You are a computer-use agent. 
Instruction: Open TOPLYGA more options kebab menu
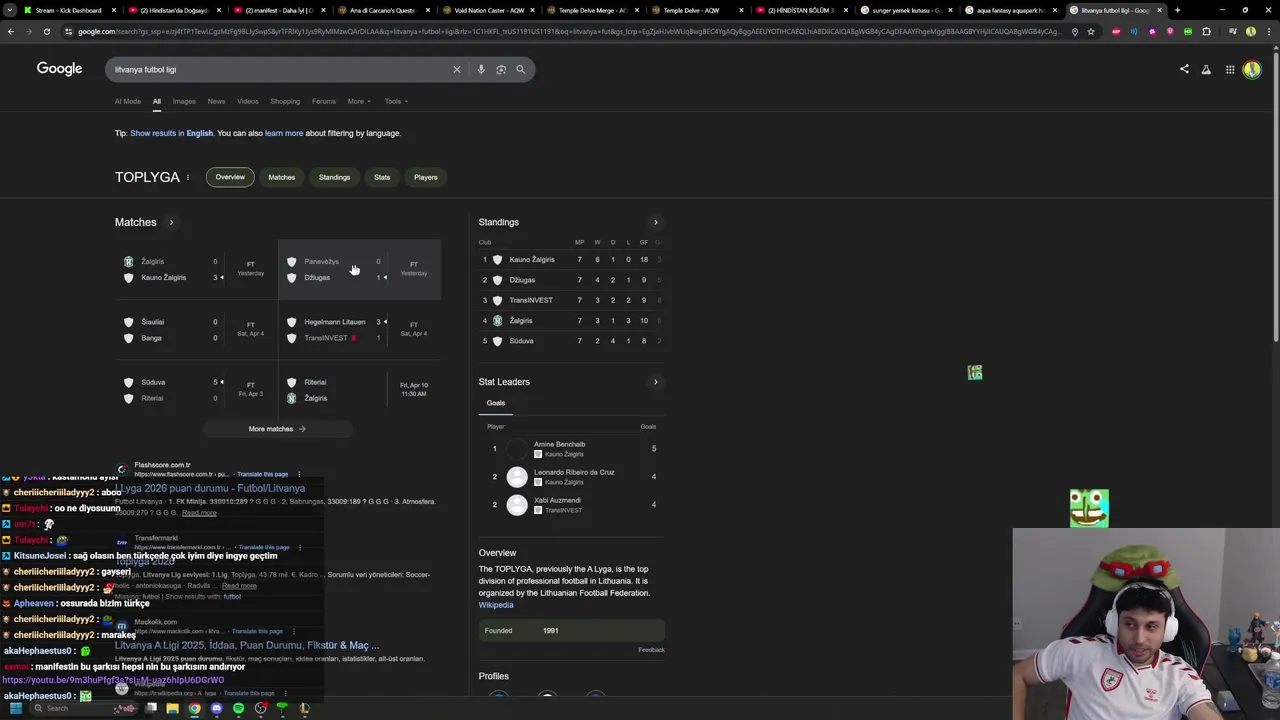(188, 177)
